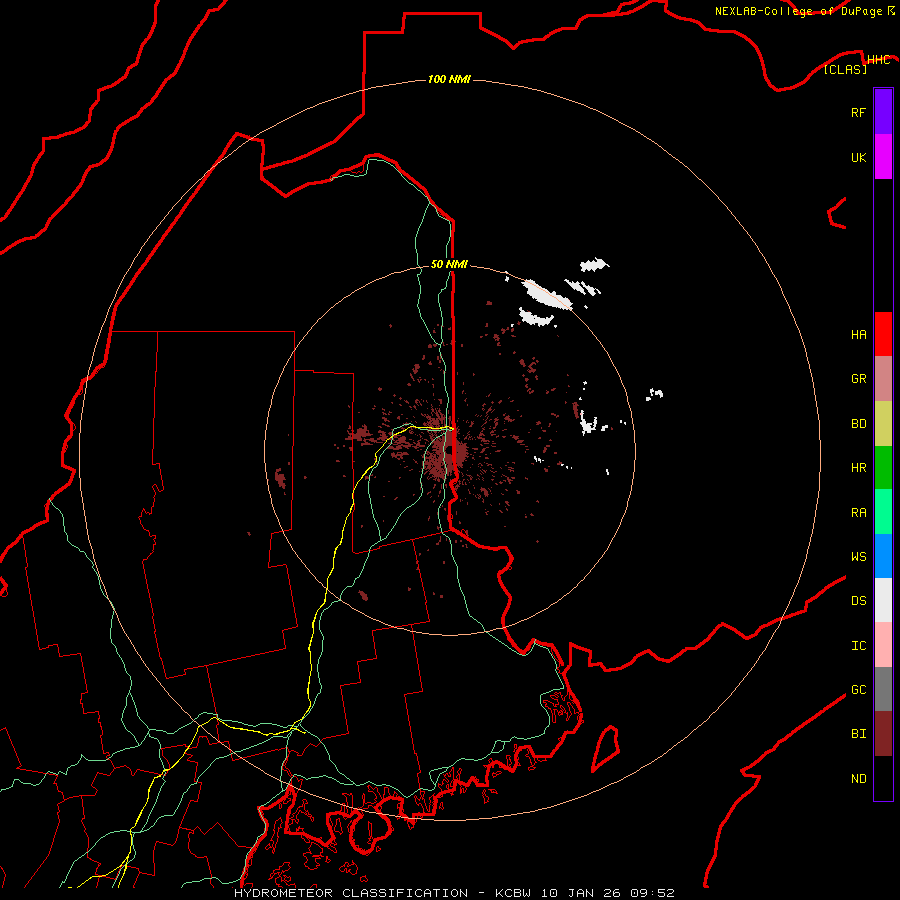Image resolution: width=900 pixels, height=900 pixels.
Task: Click the '10 JAN 26' date text
Action: click(x=581, y=893)
